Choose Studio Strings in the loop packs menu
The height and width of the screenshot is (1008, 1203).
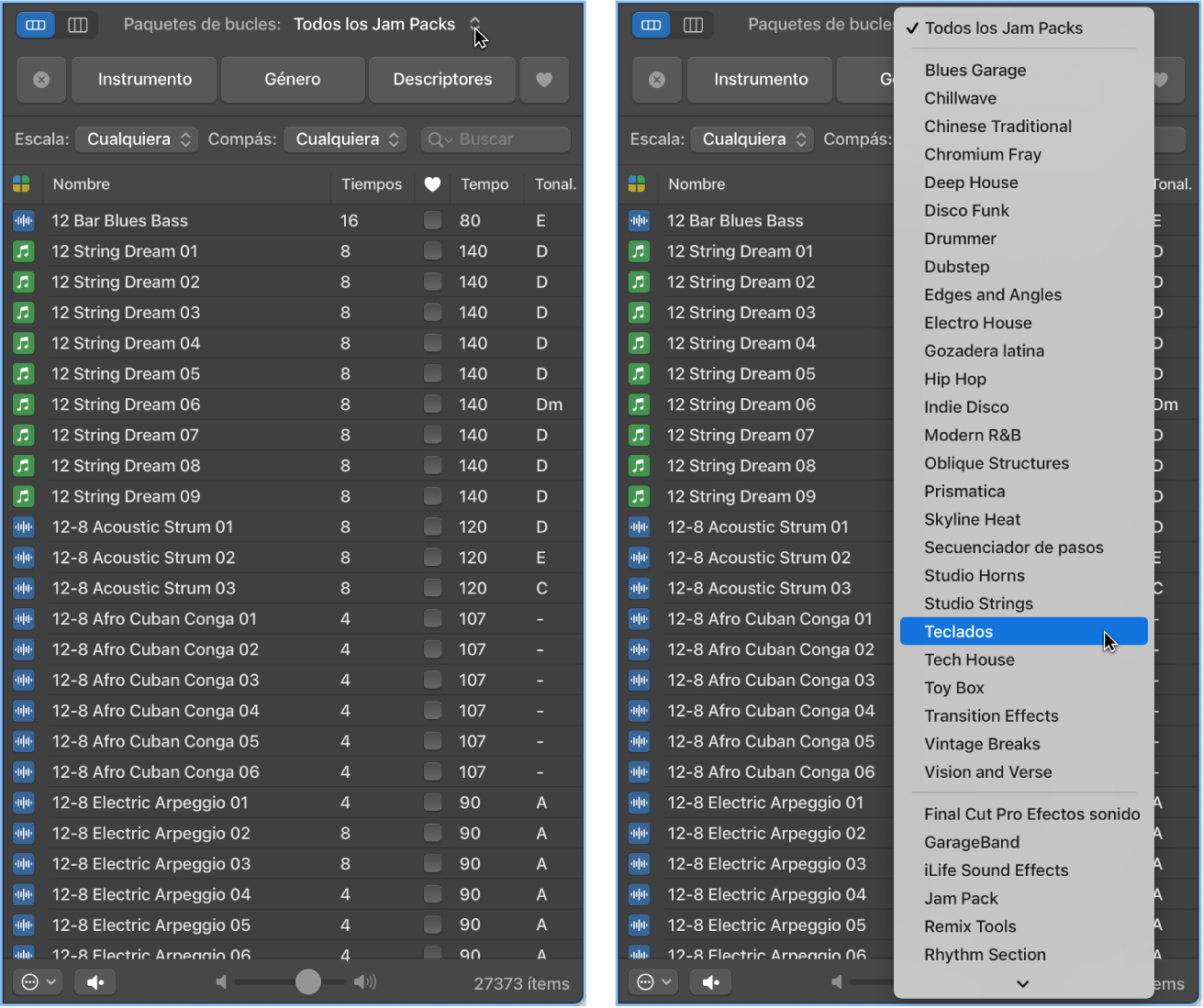[978, 604]
